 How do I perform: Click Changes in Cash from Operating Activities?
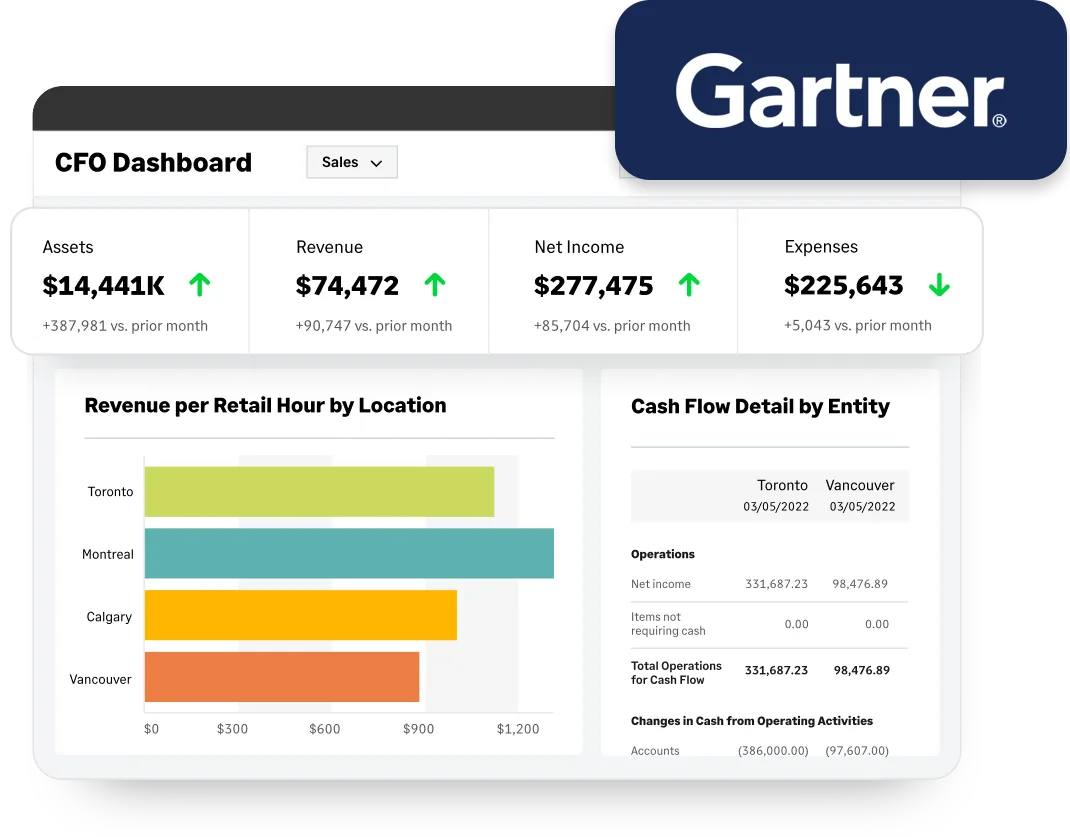pyautogui.click(x=752, y=721)
